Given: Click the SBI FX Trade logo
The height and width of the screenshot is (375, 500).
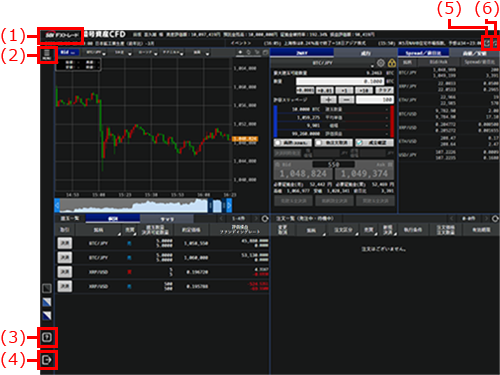Looking at the screenshot, I should point(61,35).
